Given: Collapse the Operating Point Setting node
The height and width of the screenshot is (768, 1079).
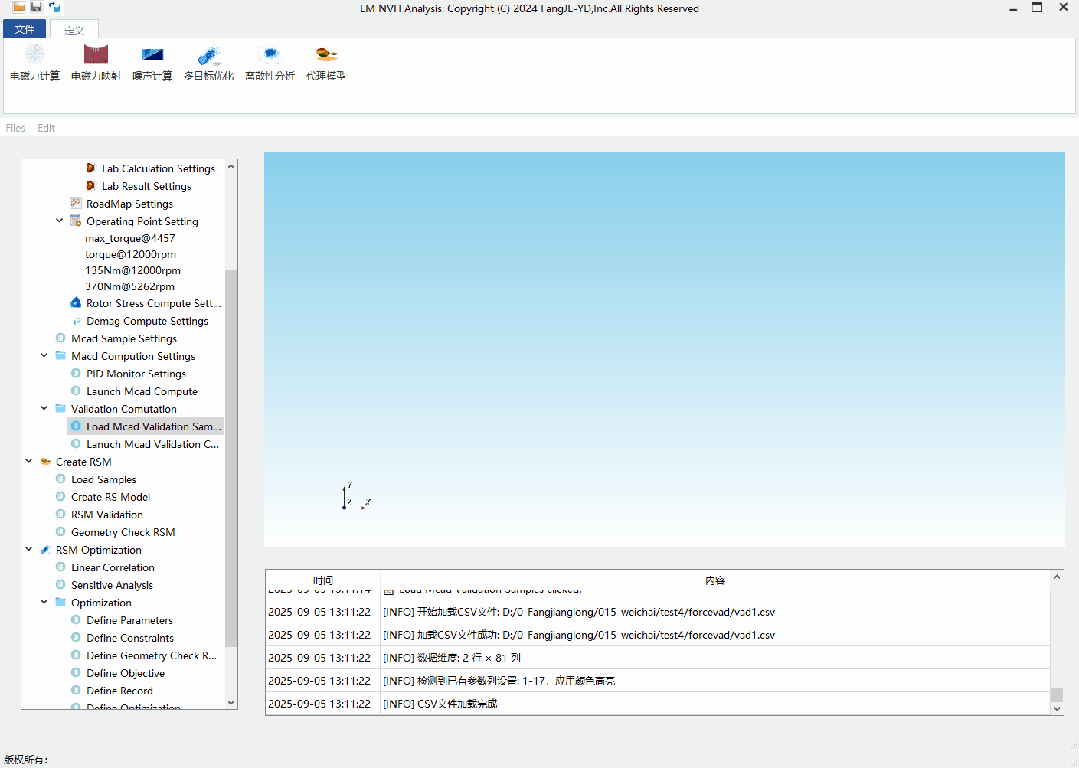Looking at the screenshot, I should pyautogui.click(x=60, y=221).
